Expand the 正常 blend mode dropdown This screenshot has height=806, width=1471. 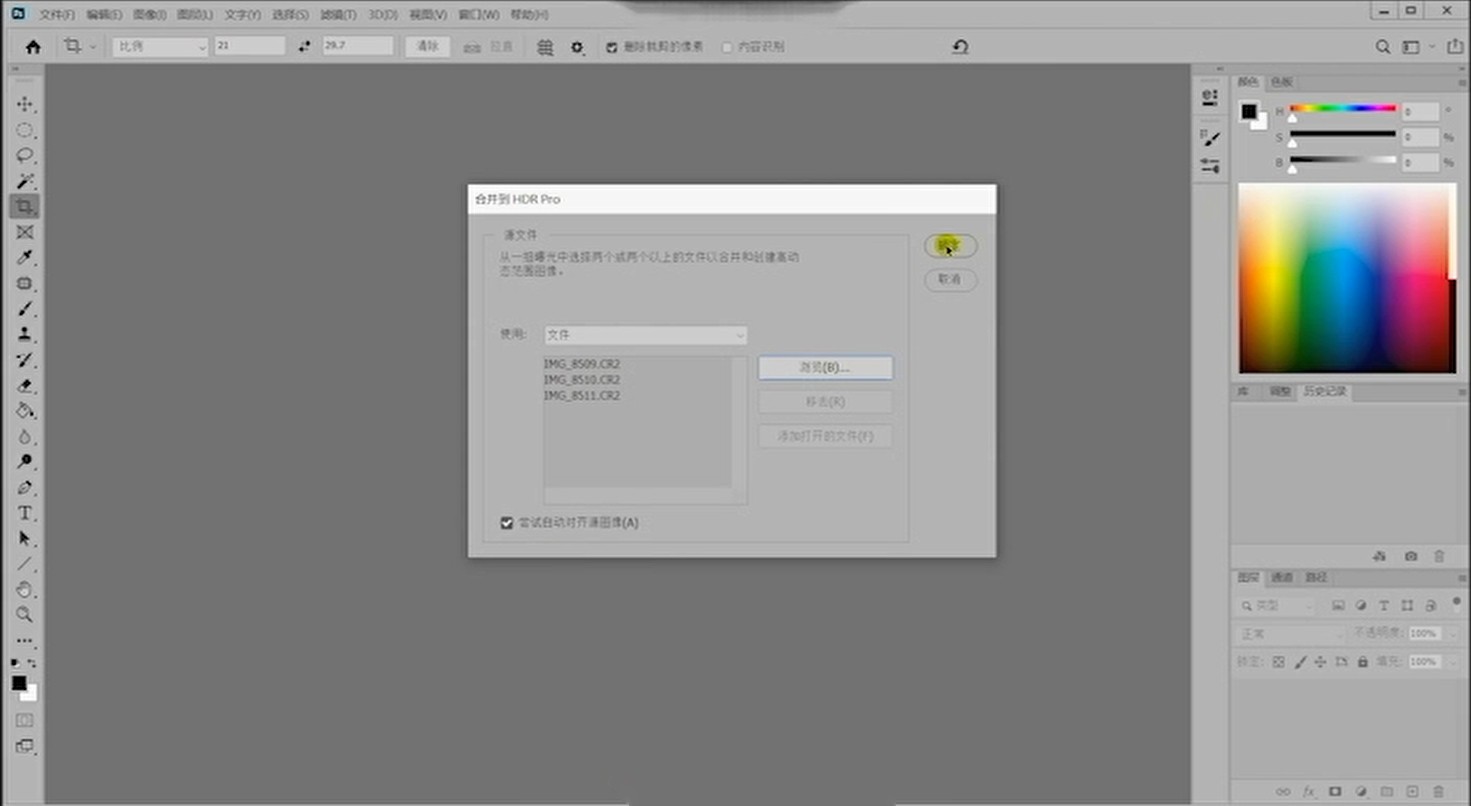[x=1291, y=634]
